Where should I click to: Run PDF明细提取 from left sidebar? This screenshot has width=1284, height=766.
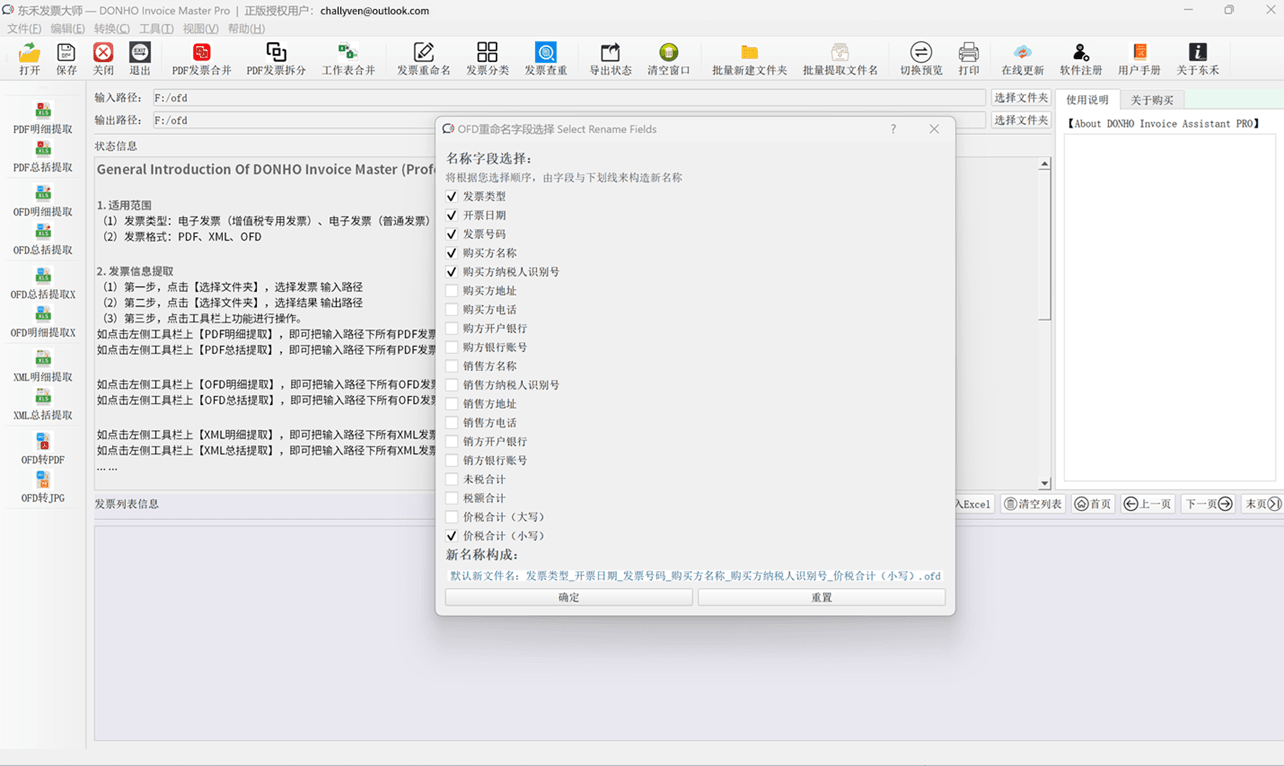43,118
